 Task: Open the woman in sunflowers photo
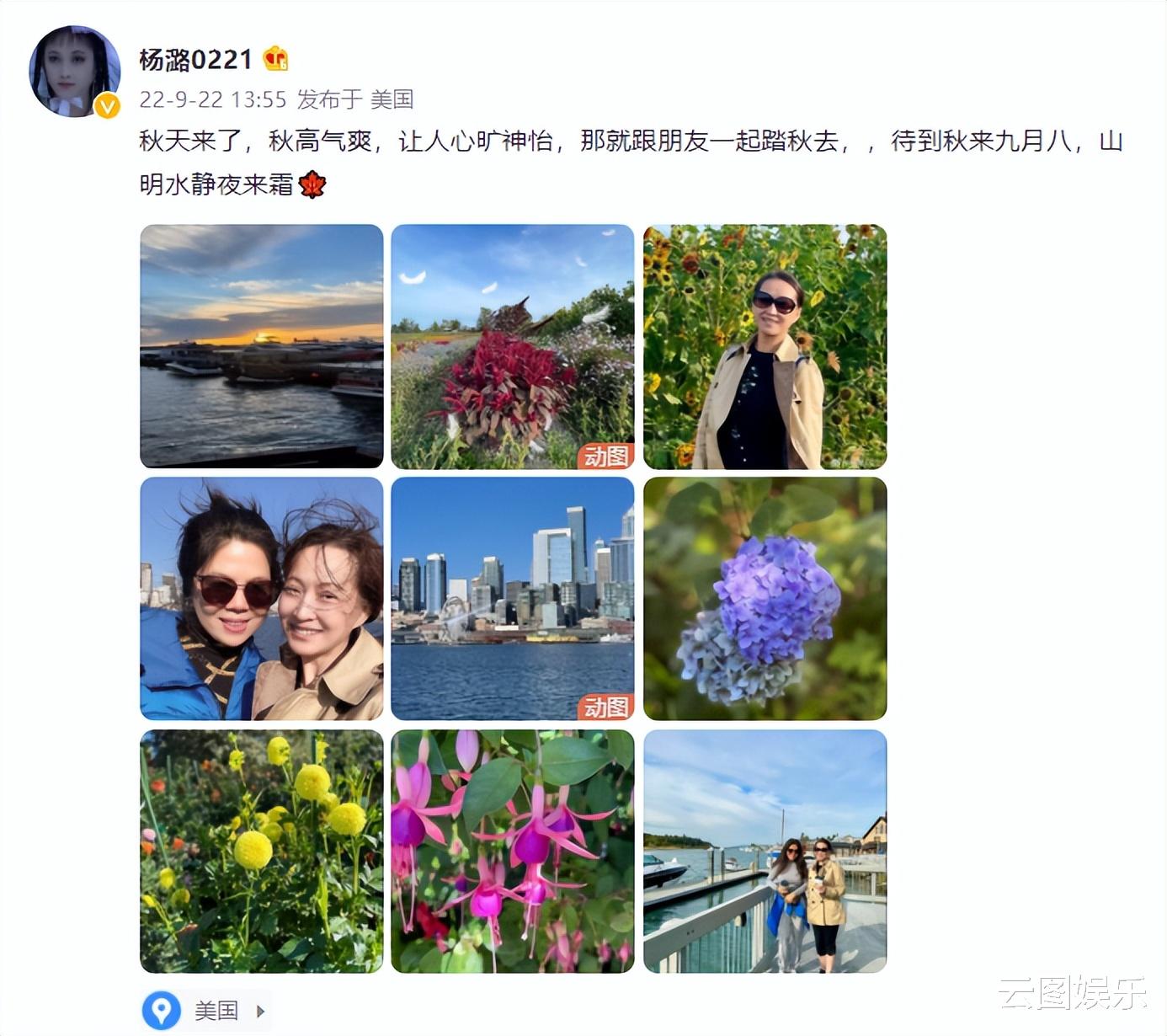pyautogui.click(x=765, y=346)
